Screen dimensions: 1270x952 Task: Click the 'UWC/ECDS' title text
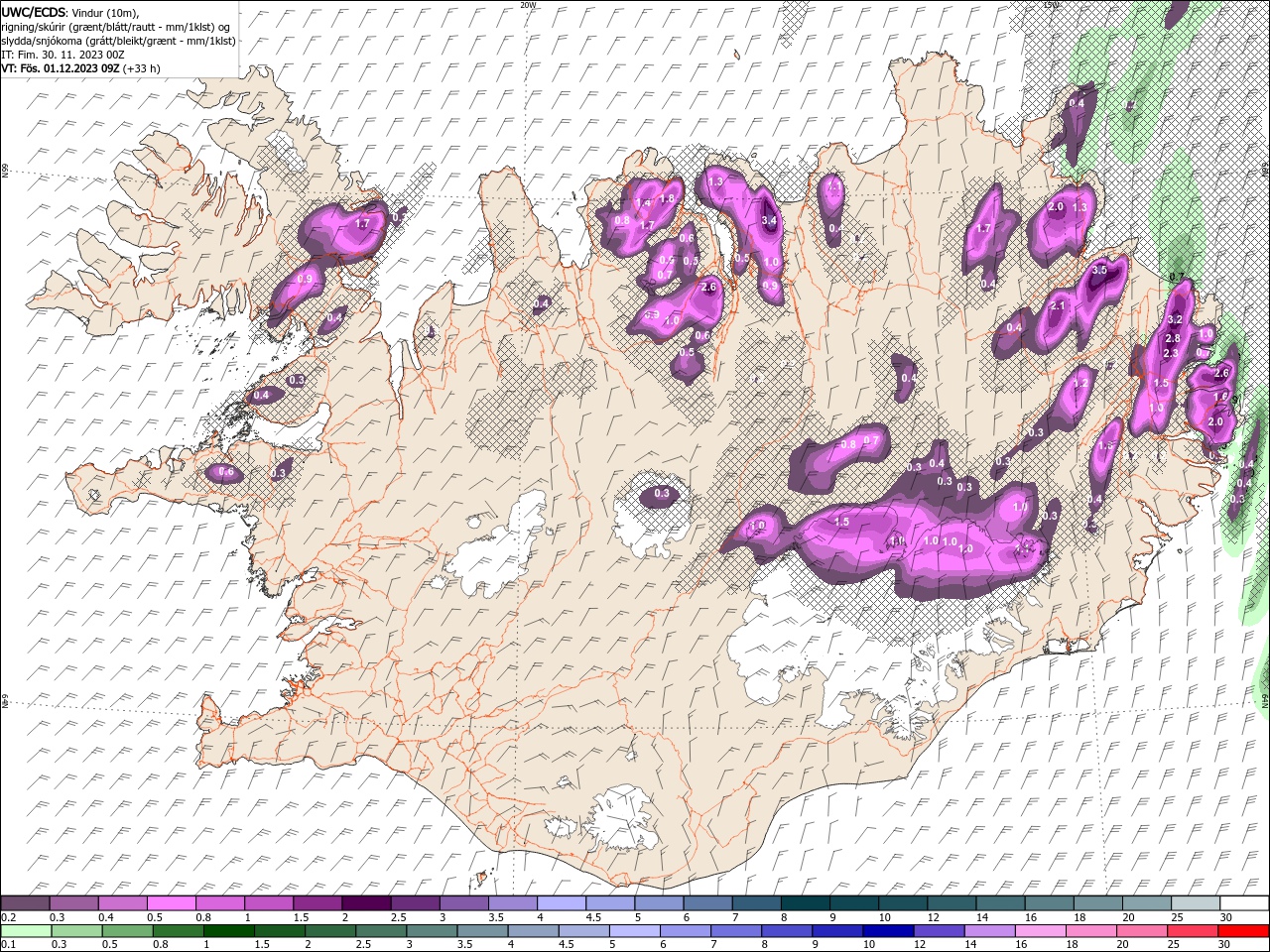pos(34,12)
